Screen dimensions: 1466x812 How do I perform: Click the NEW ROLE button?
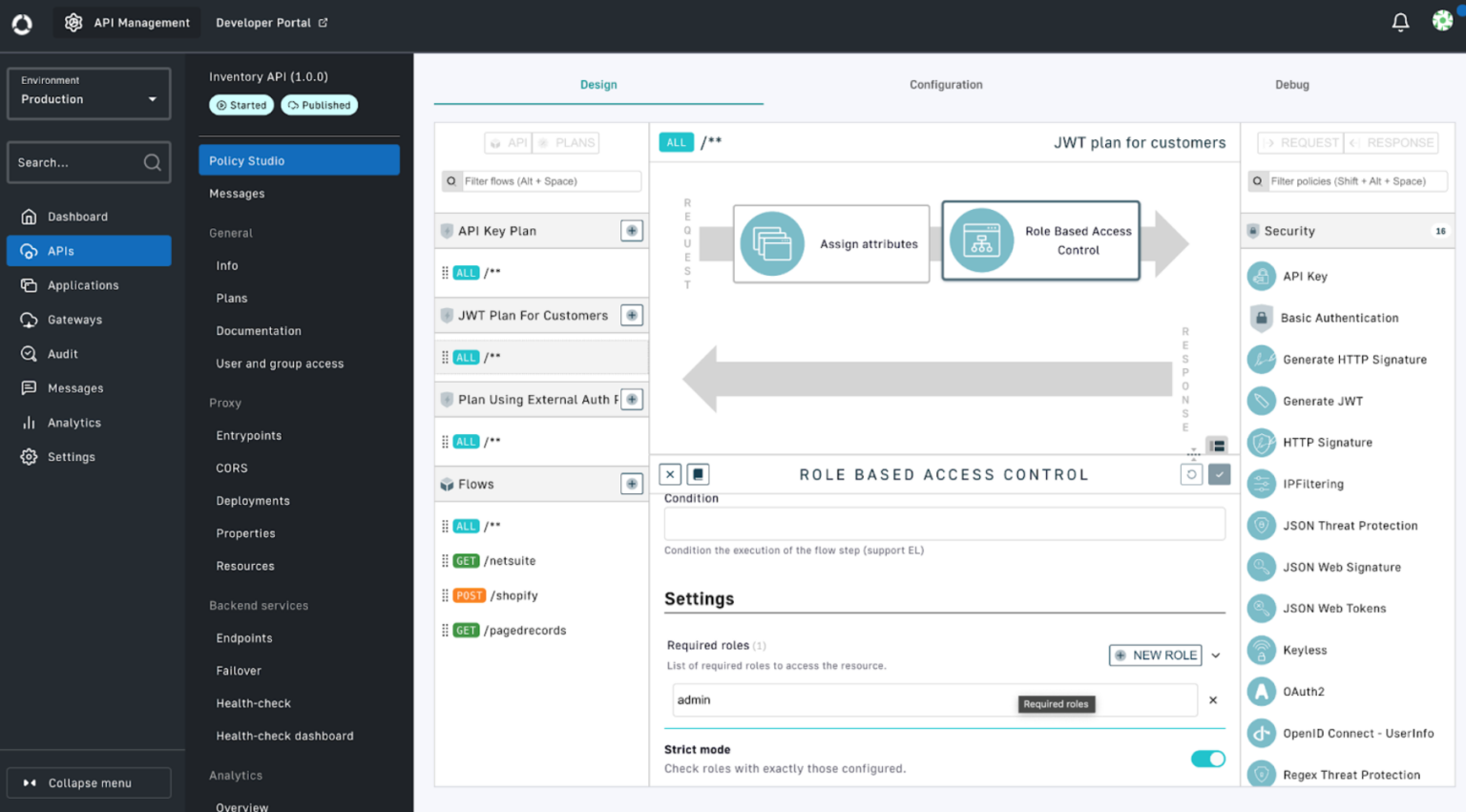coord(1155,656)
